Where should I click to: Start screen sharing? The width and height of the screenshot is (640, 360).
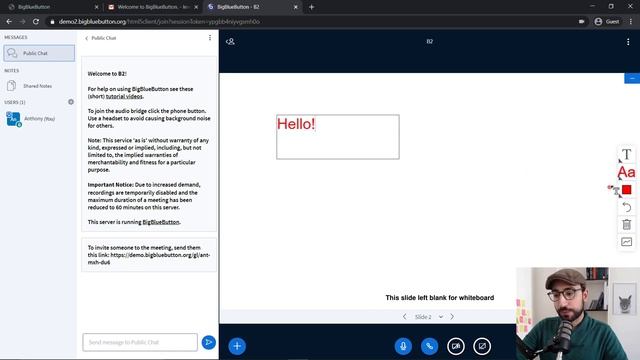click(x=482, y=346)
